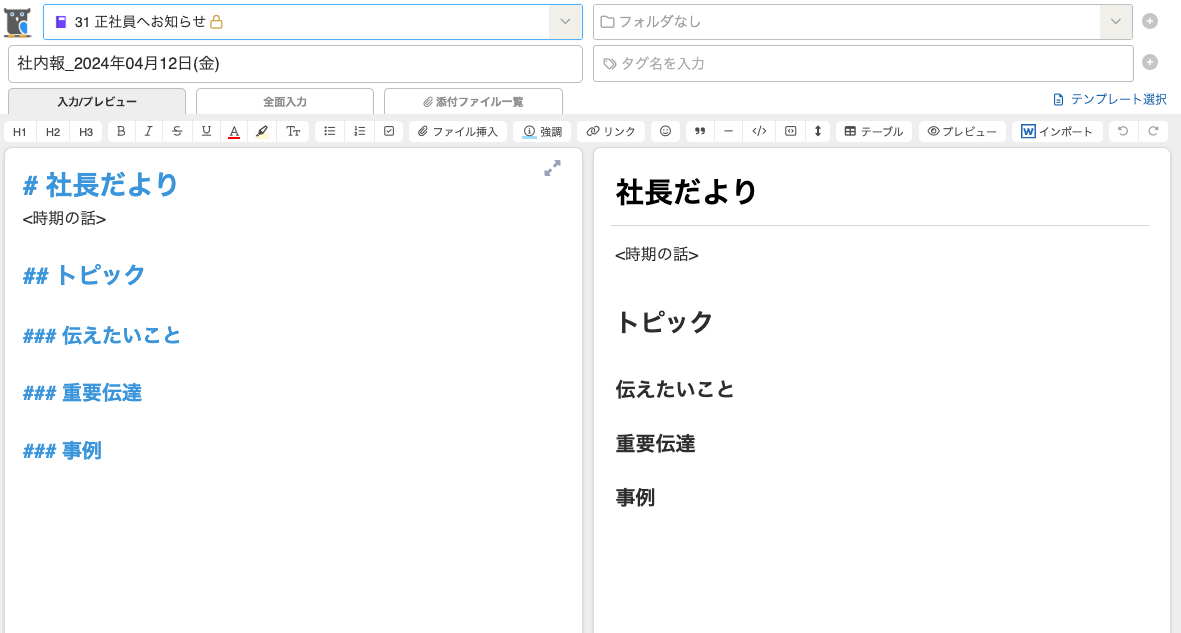The width and height of the screenshot is (1181, 633).
Task: Import a Word file with インポート
Action: click(x=1057, y=131)
